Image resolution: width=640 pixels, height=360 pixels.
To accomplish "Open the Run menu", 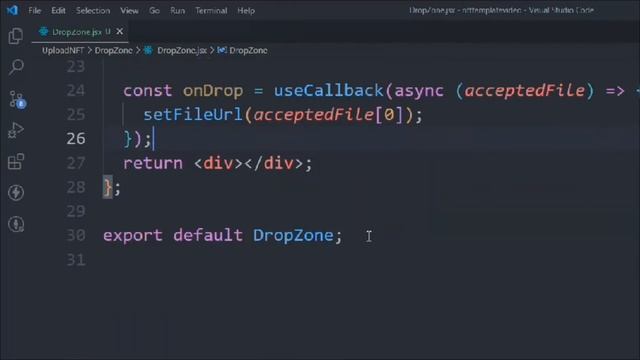I will 178,11.
